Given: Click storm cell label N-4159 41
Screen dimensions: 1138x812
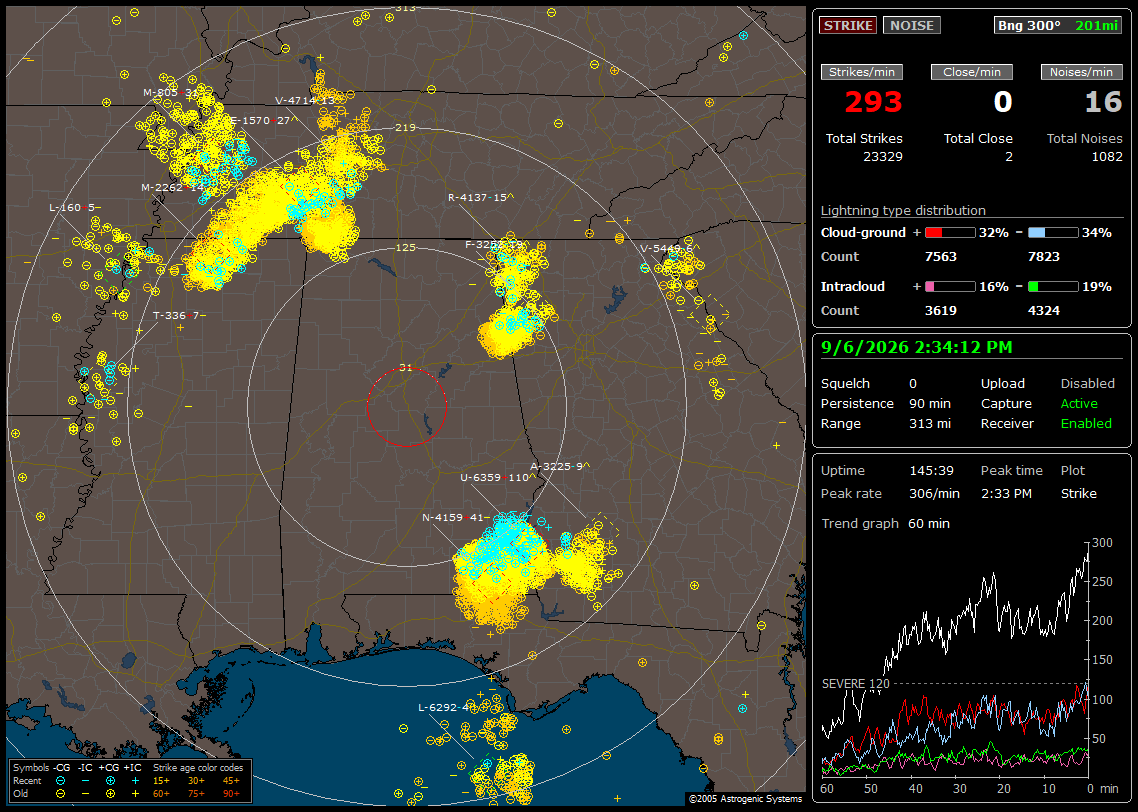Looking at the screenshot, I should pyautogui.click(x=455, y=517).
